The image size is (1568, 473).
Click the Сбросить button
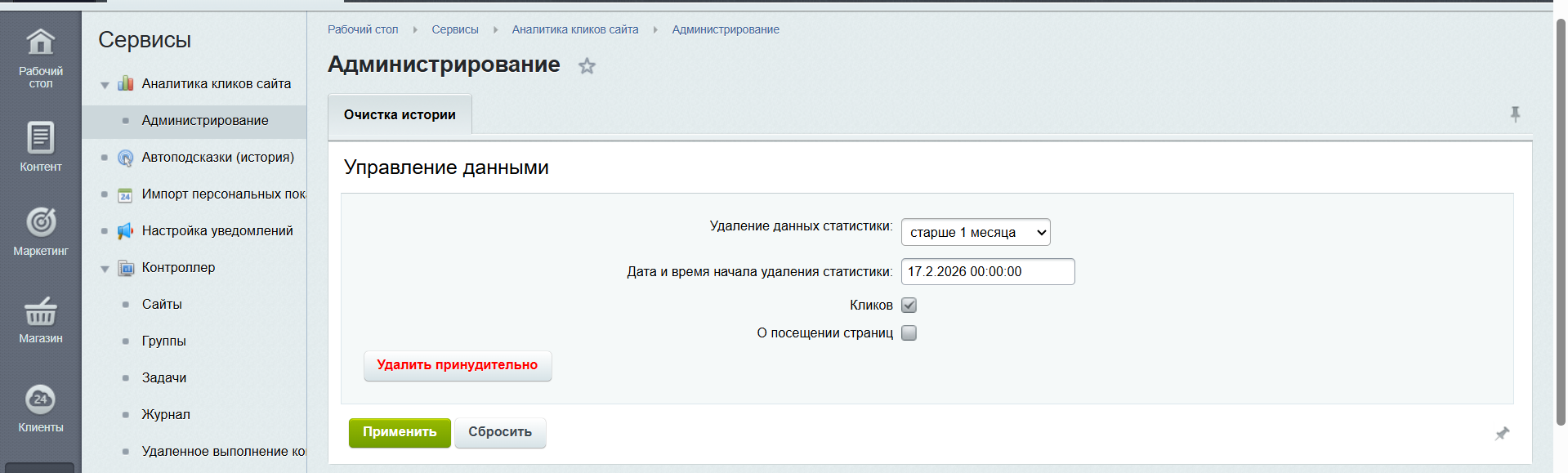tap(499, 432)
